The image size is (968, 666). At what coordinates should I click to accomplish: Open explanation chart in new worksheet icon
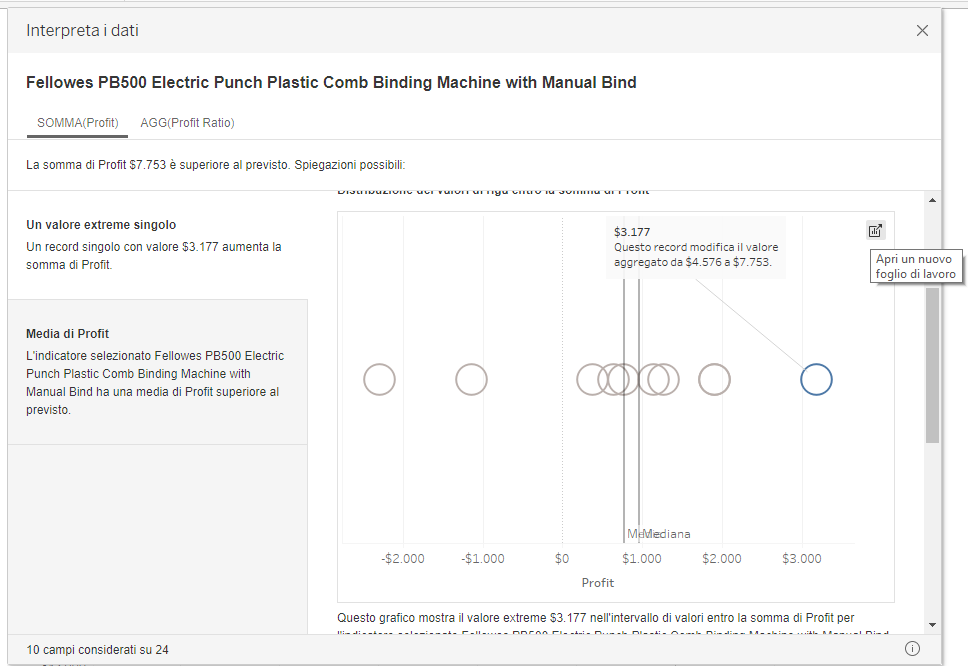876,230
